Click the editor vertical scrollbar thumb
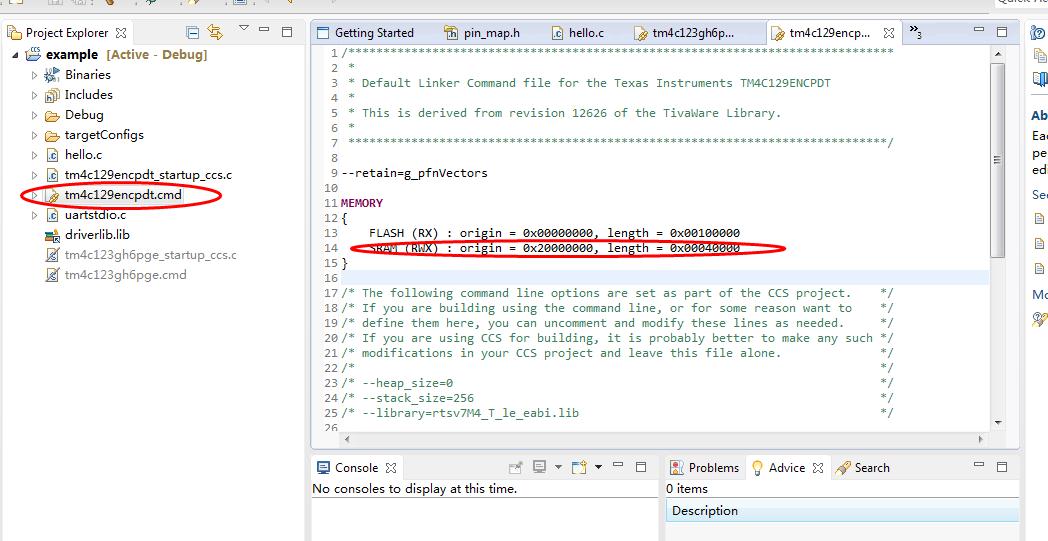 (997, 160)
